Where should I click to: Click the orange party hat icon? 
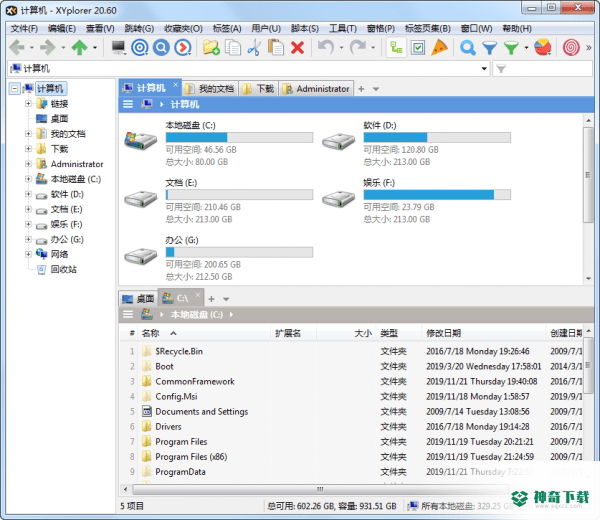point(439,48)
